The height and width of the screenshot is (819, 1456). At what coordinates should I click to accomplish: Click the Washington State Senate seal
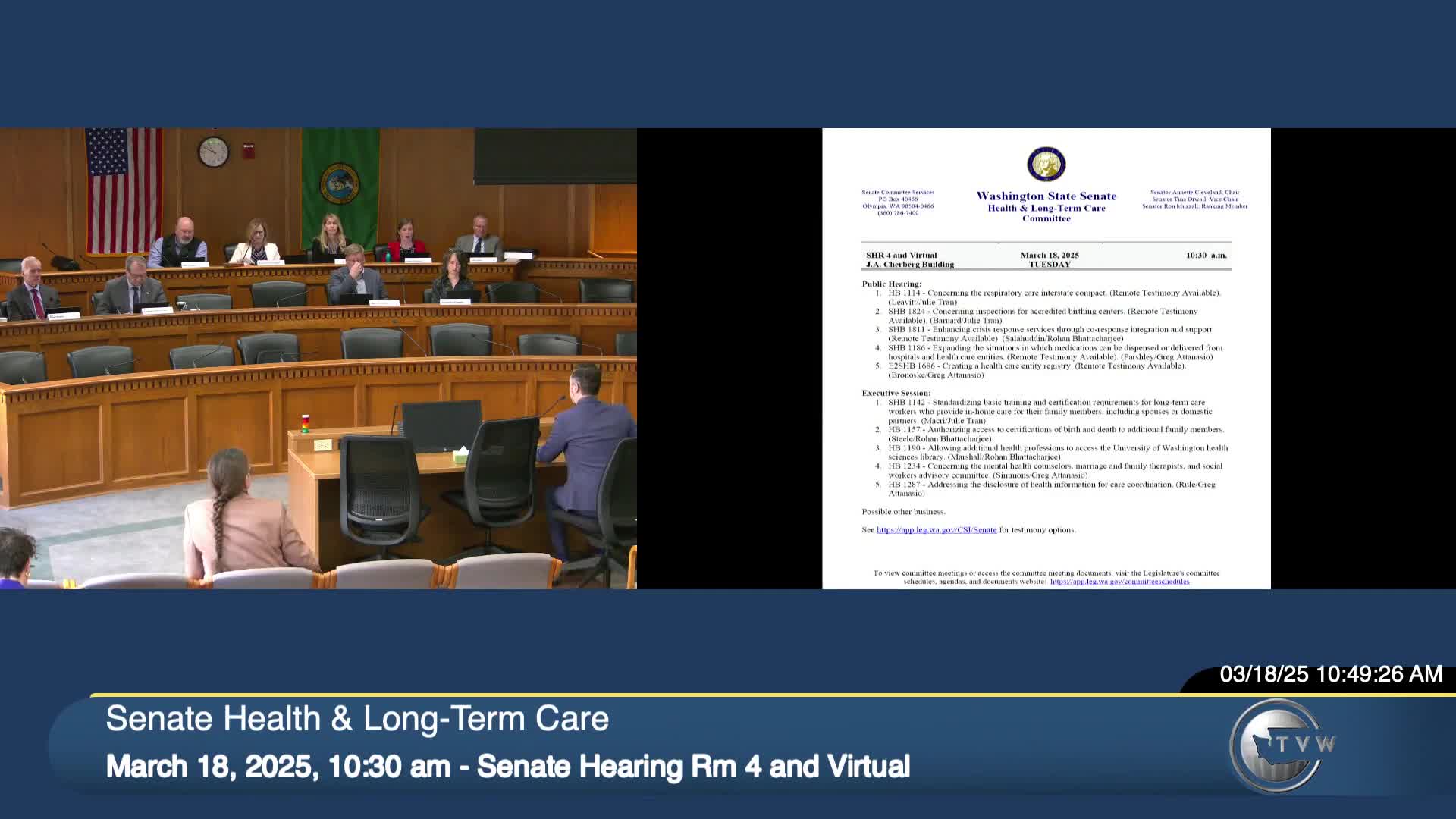[x=1046, y=165]
